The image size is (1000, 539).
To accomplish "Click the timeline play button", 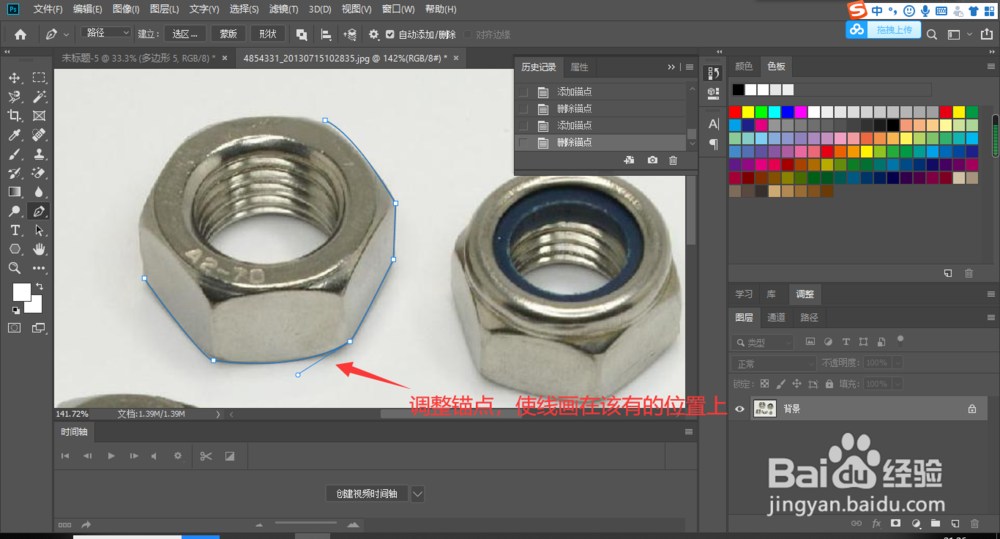I will (x=111, y=456).
